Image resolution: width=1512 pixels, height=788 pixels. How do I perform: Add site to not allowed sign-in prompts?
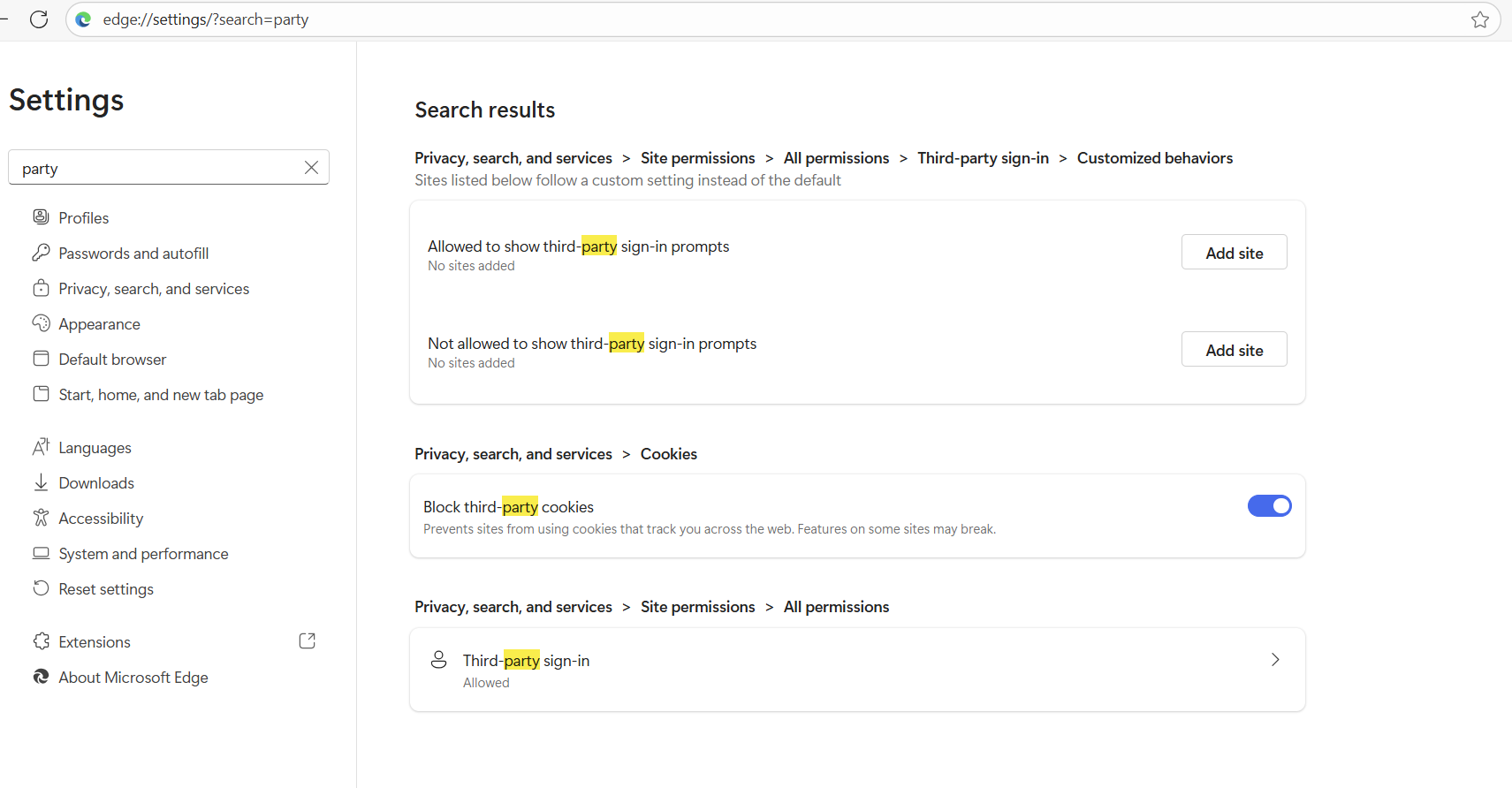[1234, 350]
